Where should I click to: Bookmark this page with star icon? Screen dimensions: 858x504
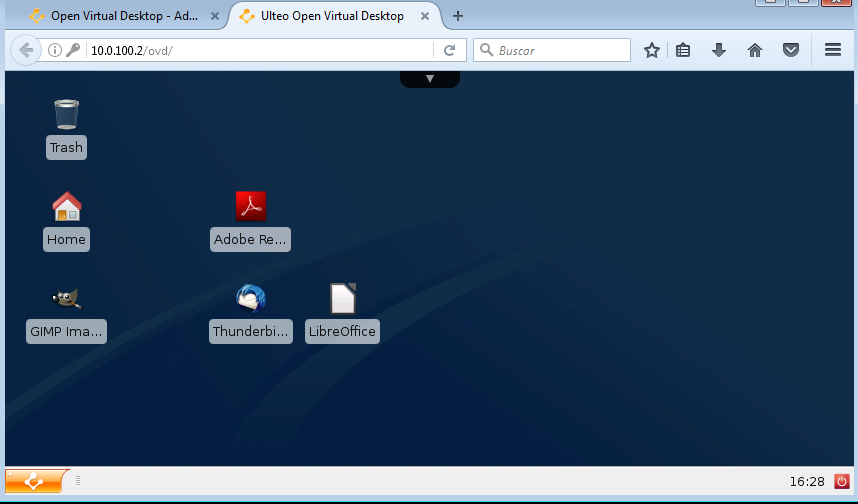[x=652, y=50]
